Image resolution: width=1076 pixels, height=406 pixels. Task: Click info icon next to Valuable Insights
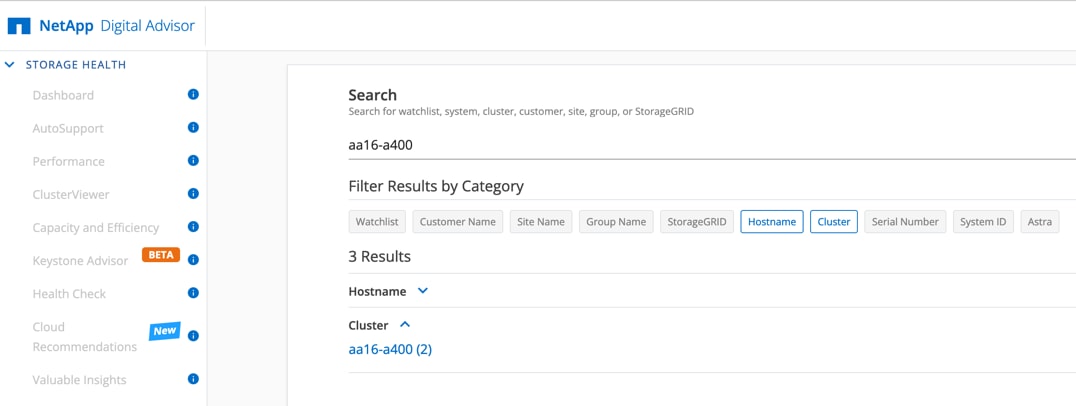click(193, 379)
